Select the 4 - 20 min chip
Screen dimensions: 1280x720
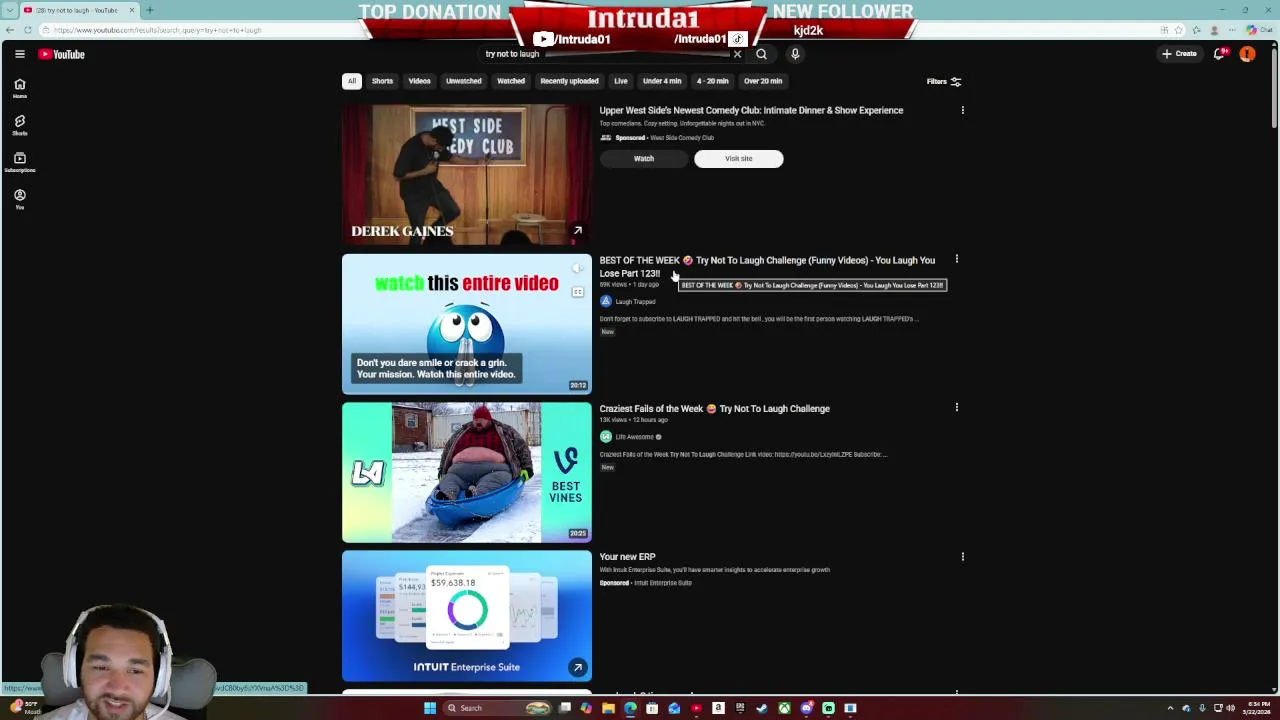712,81
